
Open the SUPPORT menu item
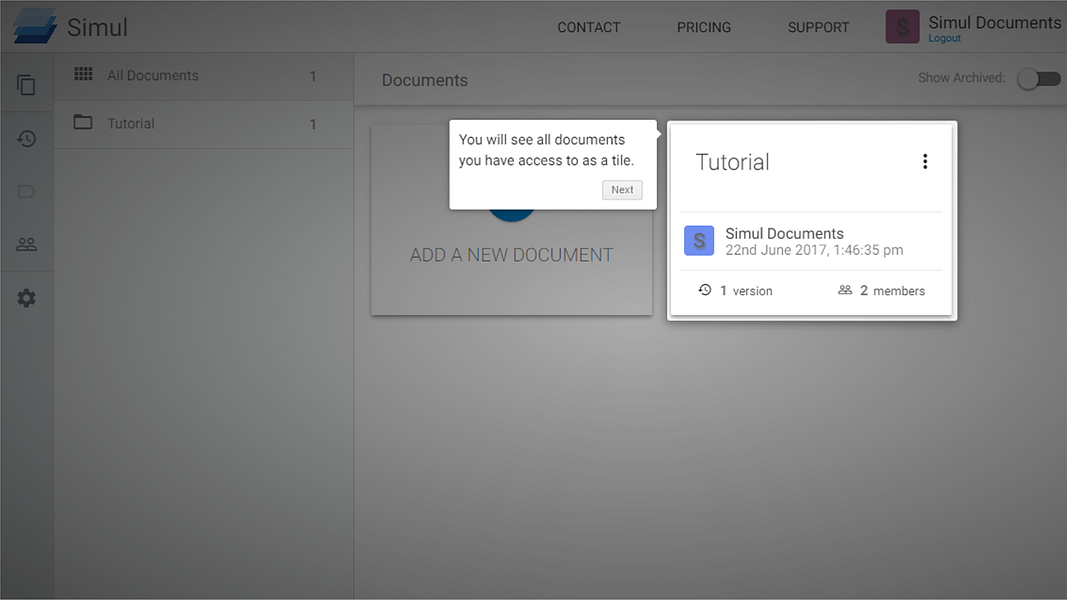(819, 27)
